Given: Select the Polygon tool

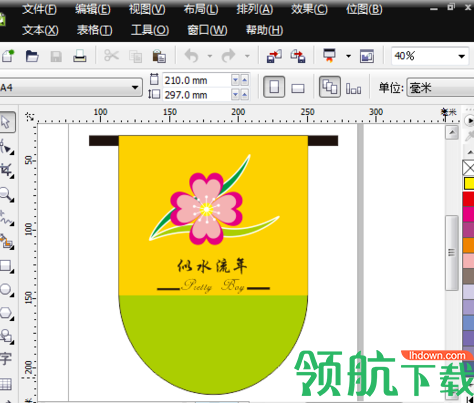Looking at the screenshot, I should click(7, 313).
